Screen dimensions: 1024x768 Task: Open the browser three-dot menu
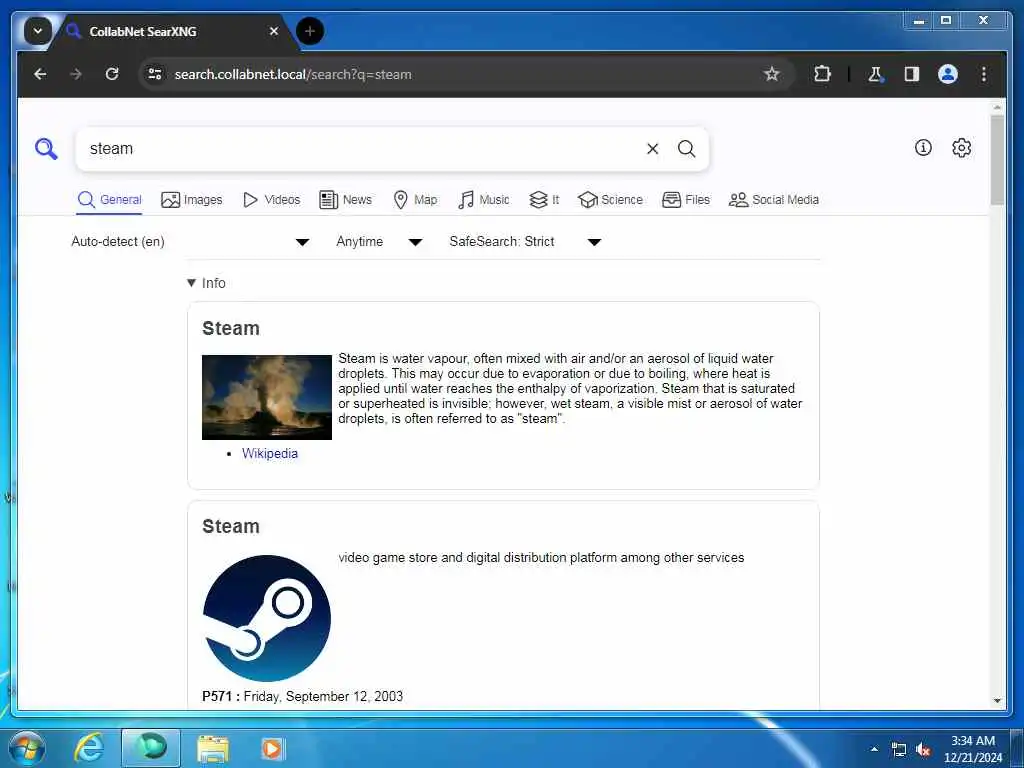coord(984,74)
